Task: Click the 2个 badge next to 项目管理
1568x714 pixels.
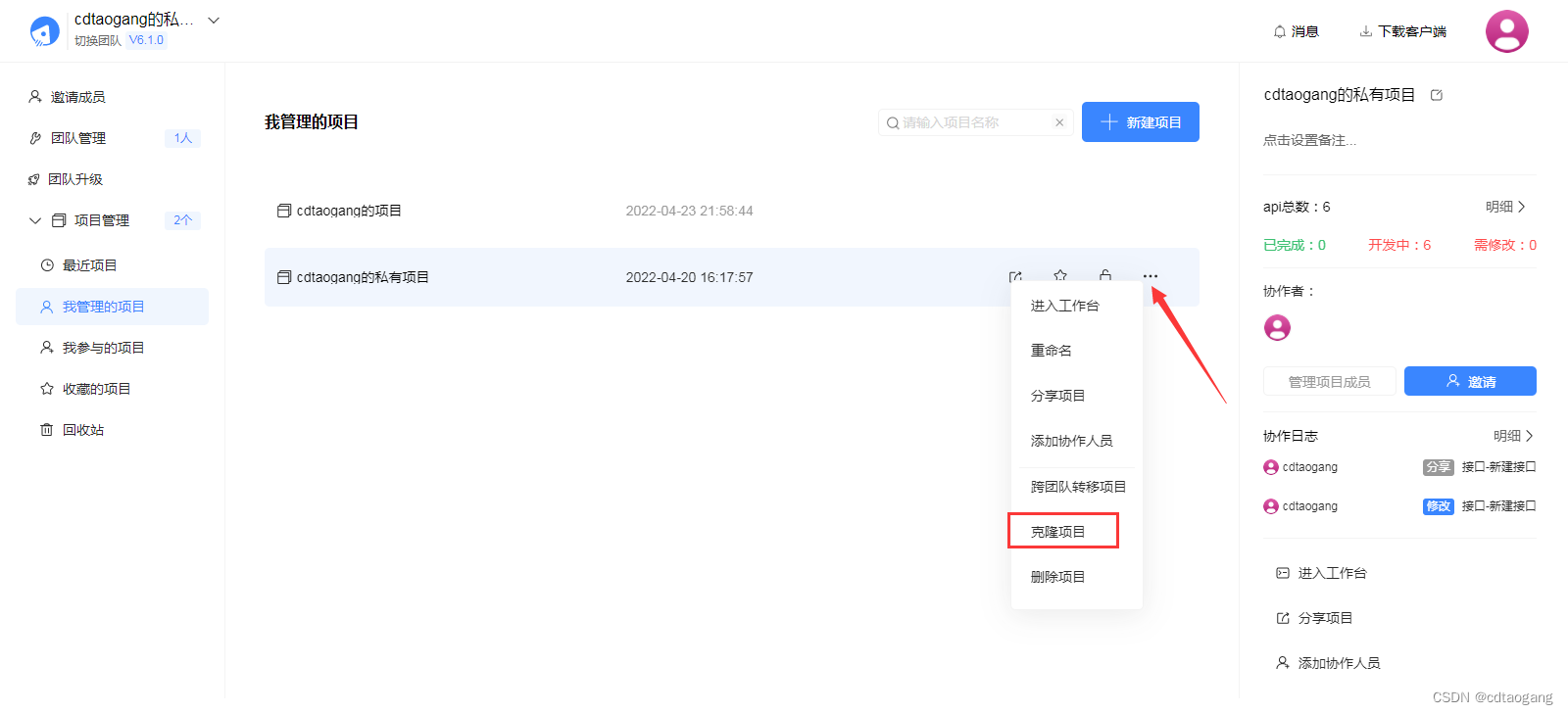Action: (x=183, y=220)
